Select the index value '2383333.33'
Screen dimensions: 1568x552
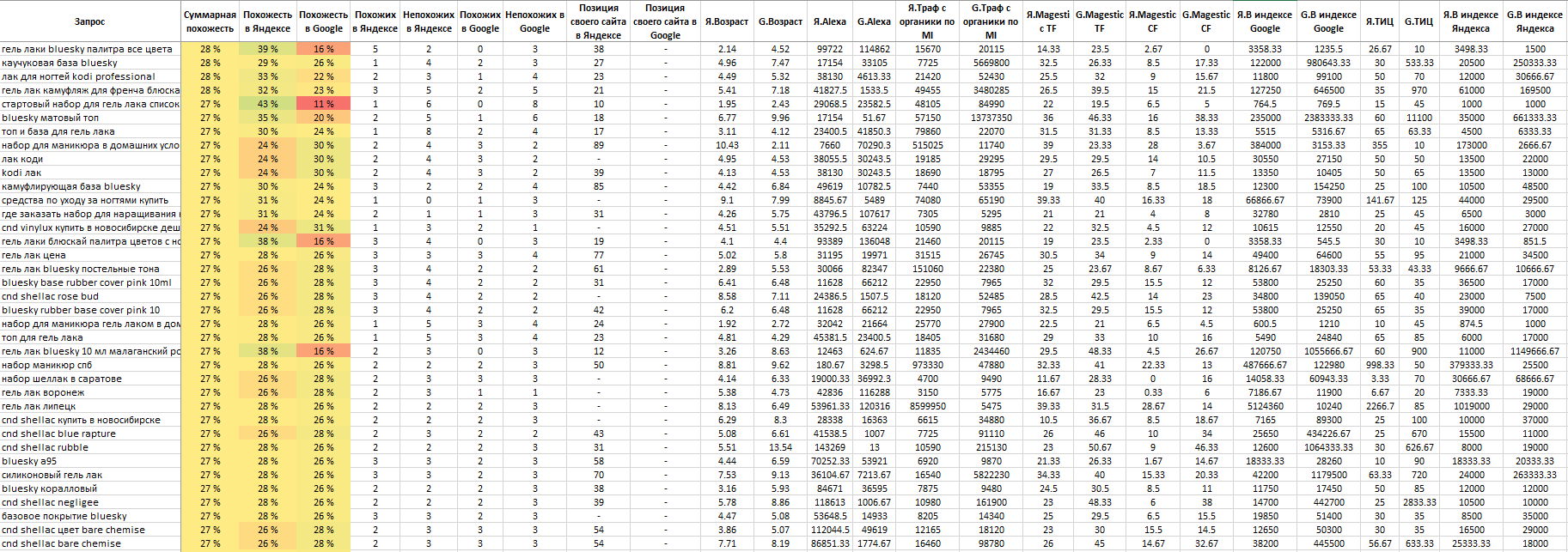coord(1328,118)
